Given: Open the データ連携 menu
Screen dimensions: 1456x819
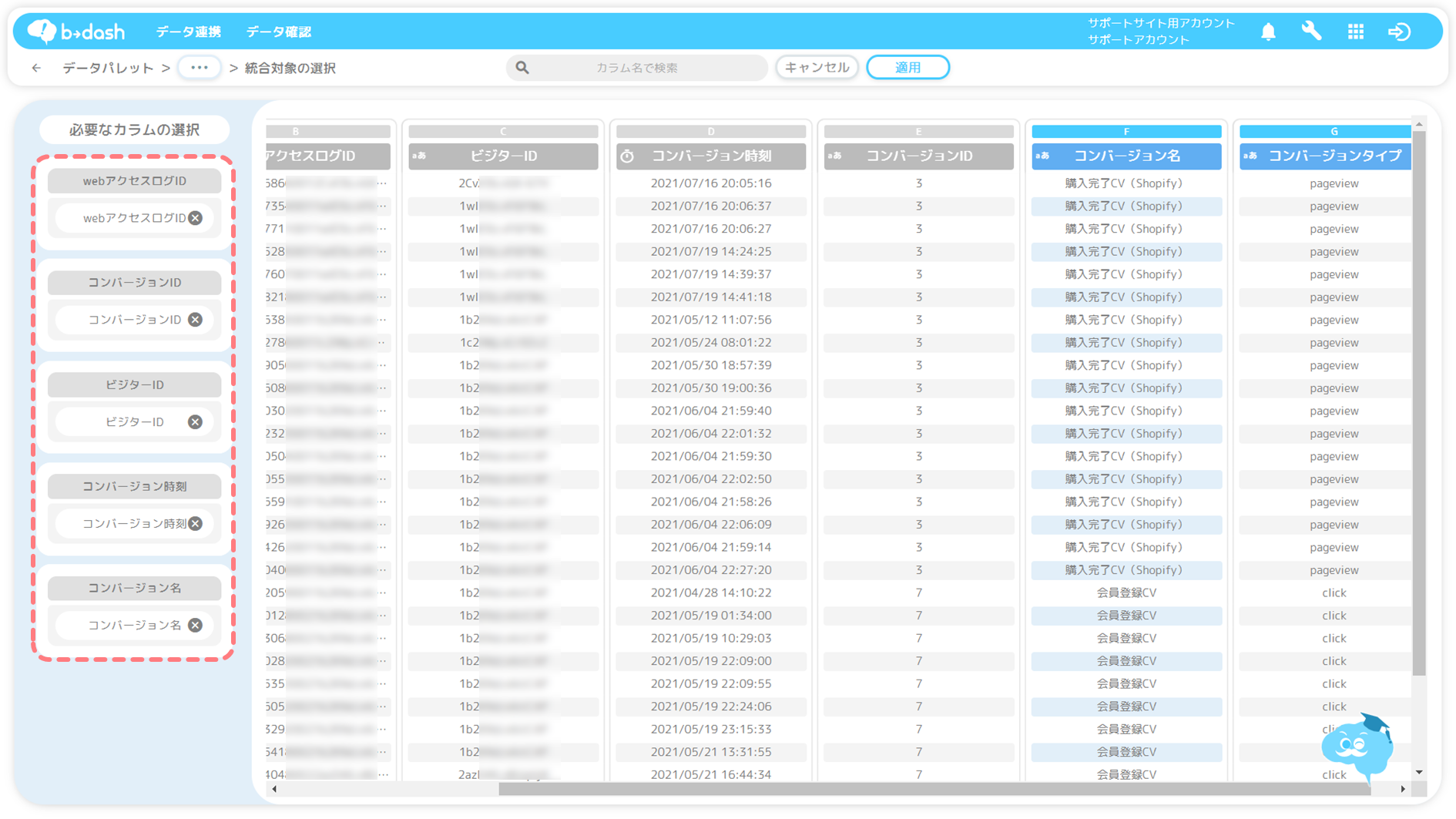Looking at the screenshot, I should [189, 32].
